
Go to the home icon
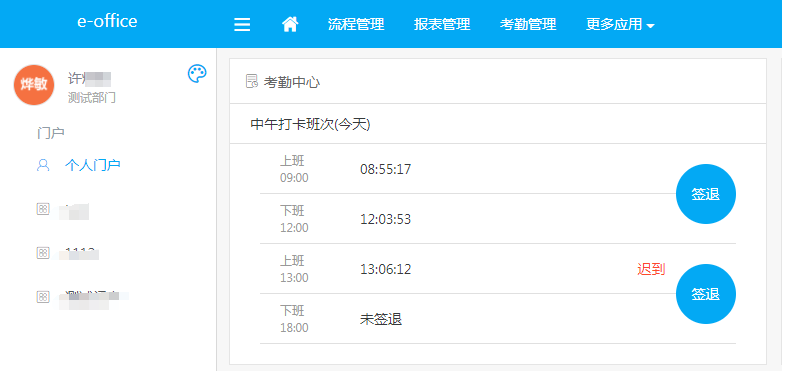point(290,24)
